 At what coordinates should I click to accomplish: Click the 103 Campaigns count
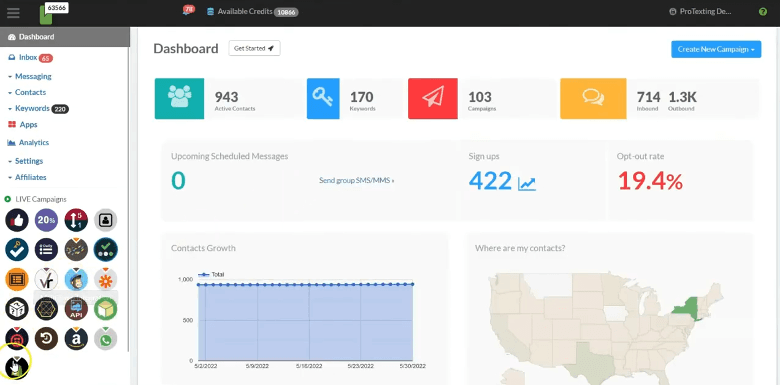pos(480,96)
